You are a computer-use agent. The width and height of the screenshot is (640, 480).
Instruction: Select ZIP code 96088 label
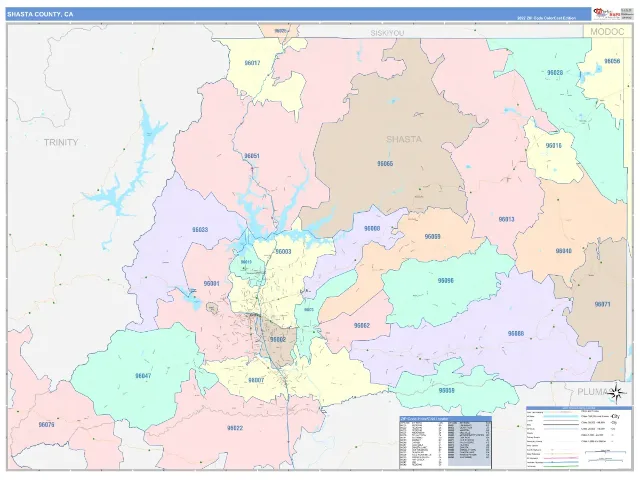pos(516,333)
